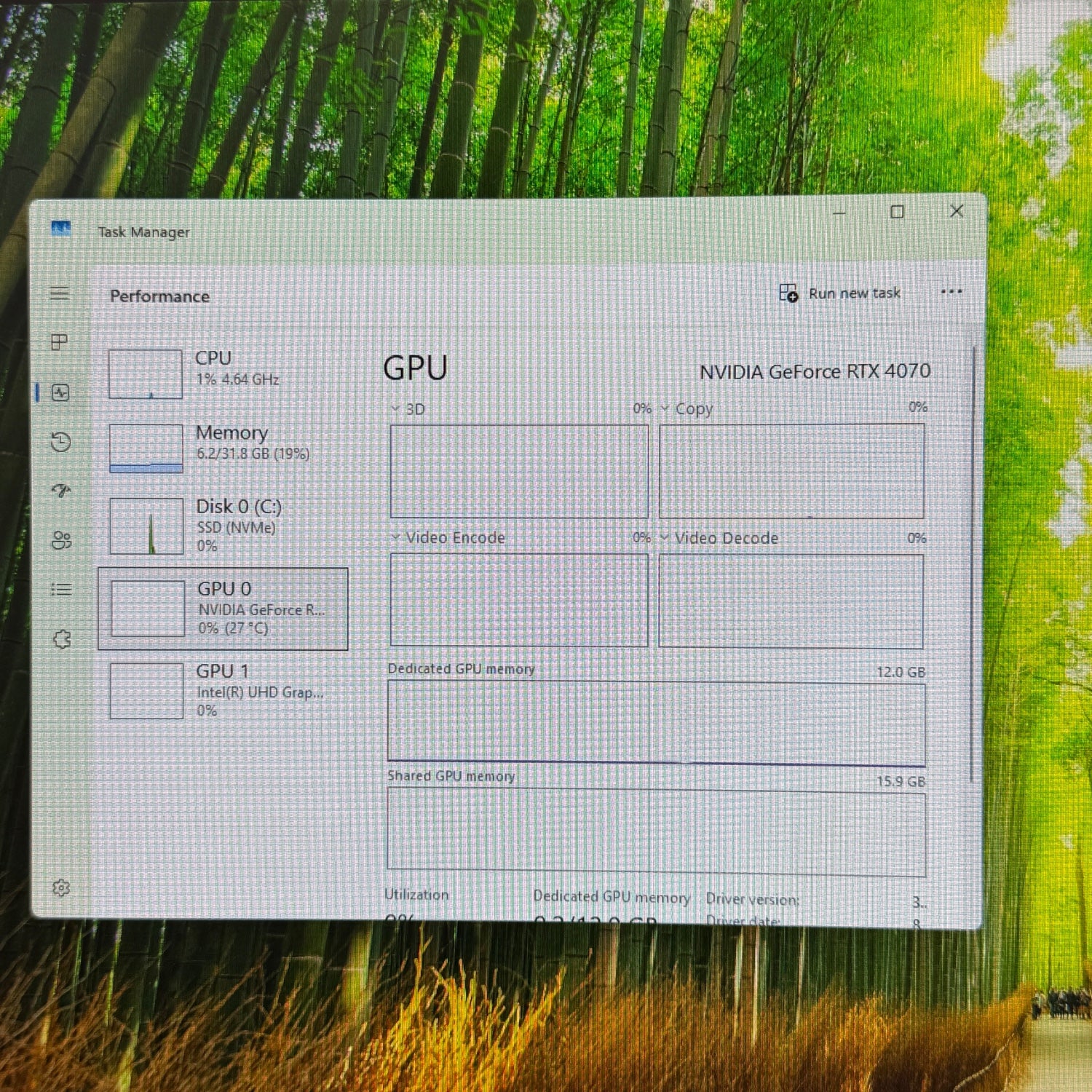Open Task Manager settings gear

point(61,887)
